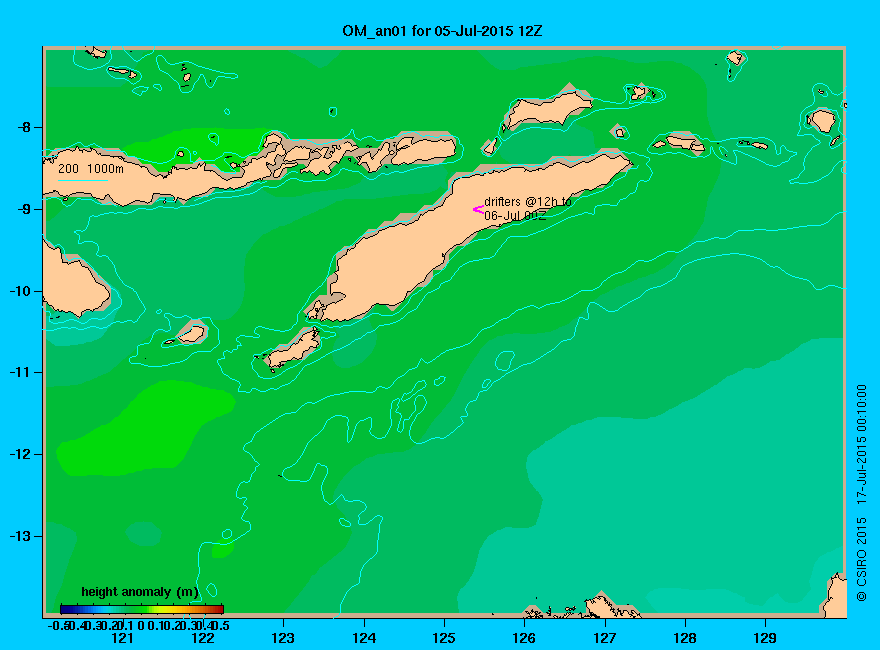The height and width of the screenshot is (650, 880).
Task: Click the -12 latitude axis label
Action: tap(21, 455)
